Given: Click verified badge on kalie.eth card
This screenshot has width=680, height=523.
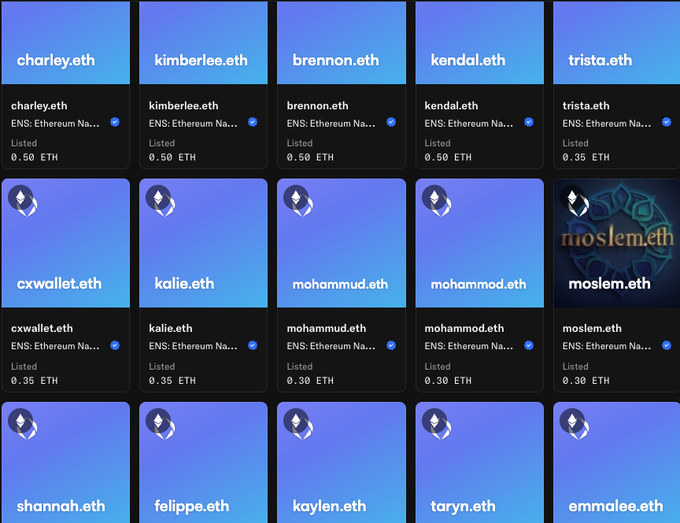Looking at the screenshot, I should tap(253, 346).
